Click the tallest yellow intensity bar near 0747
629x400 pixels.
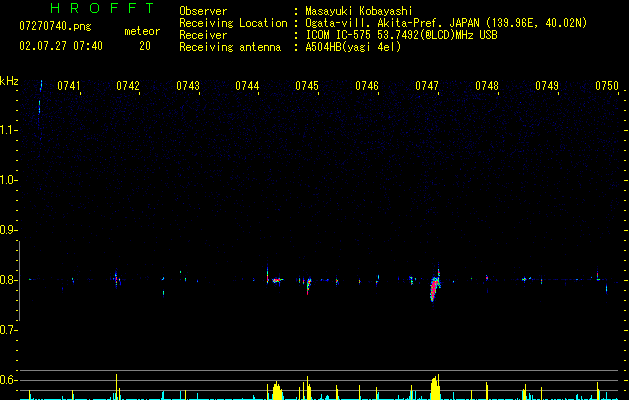coord(435,387)
